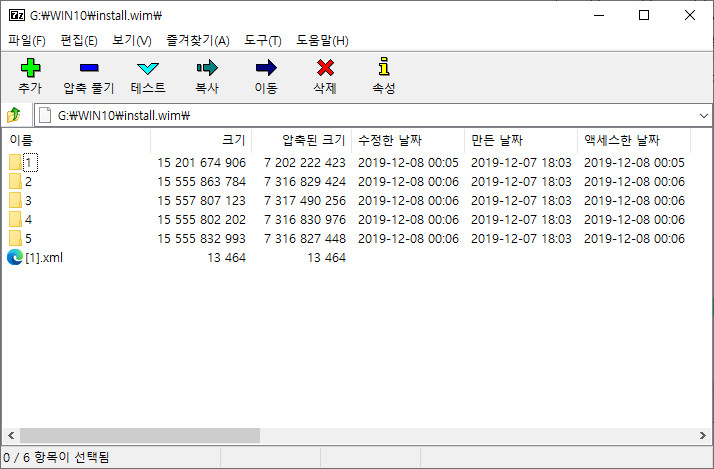Select the folder icon of item 2
714x469 pixels.
point(15,181)
